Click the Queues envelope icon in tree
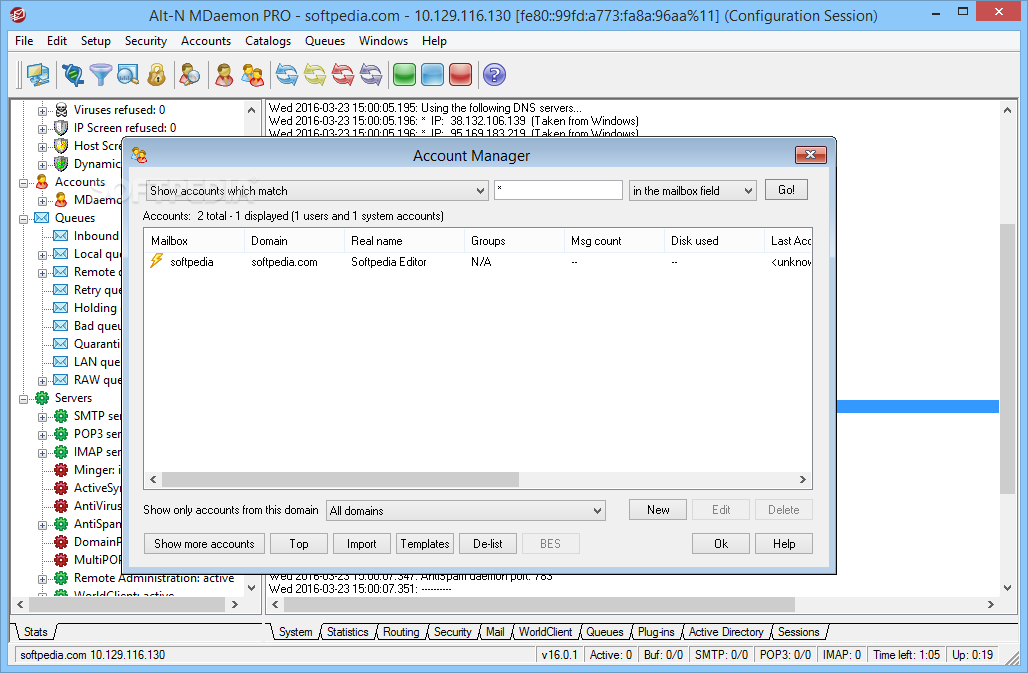 42,218
